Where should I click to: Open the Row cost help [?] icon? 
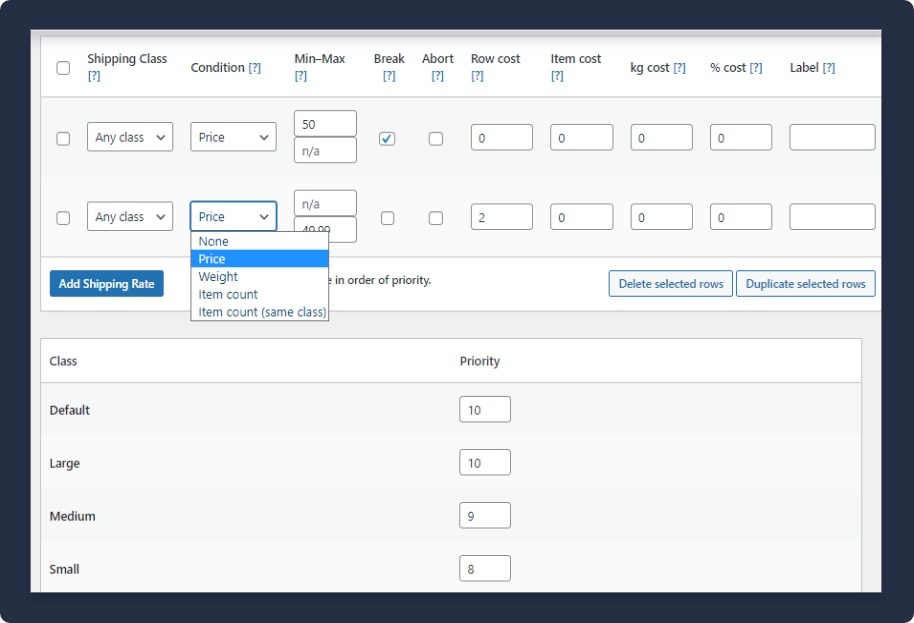point(477,76)
